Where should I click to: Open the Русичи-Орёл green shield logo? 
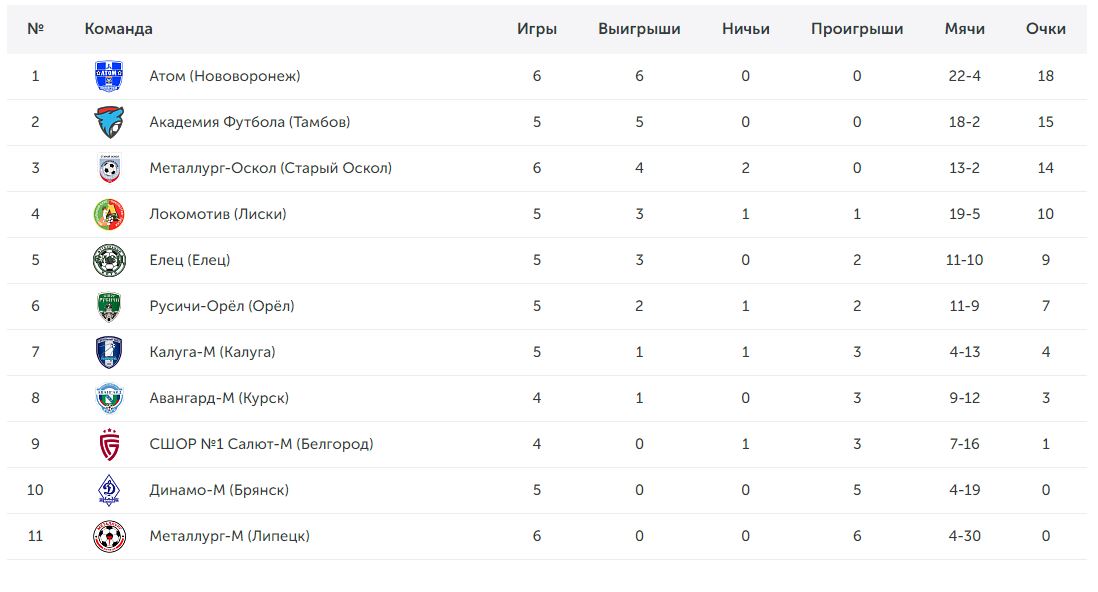click(109, 306)
